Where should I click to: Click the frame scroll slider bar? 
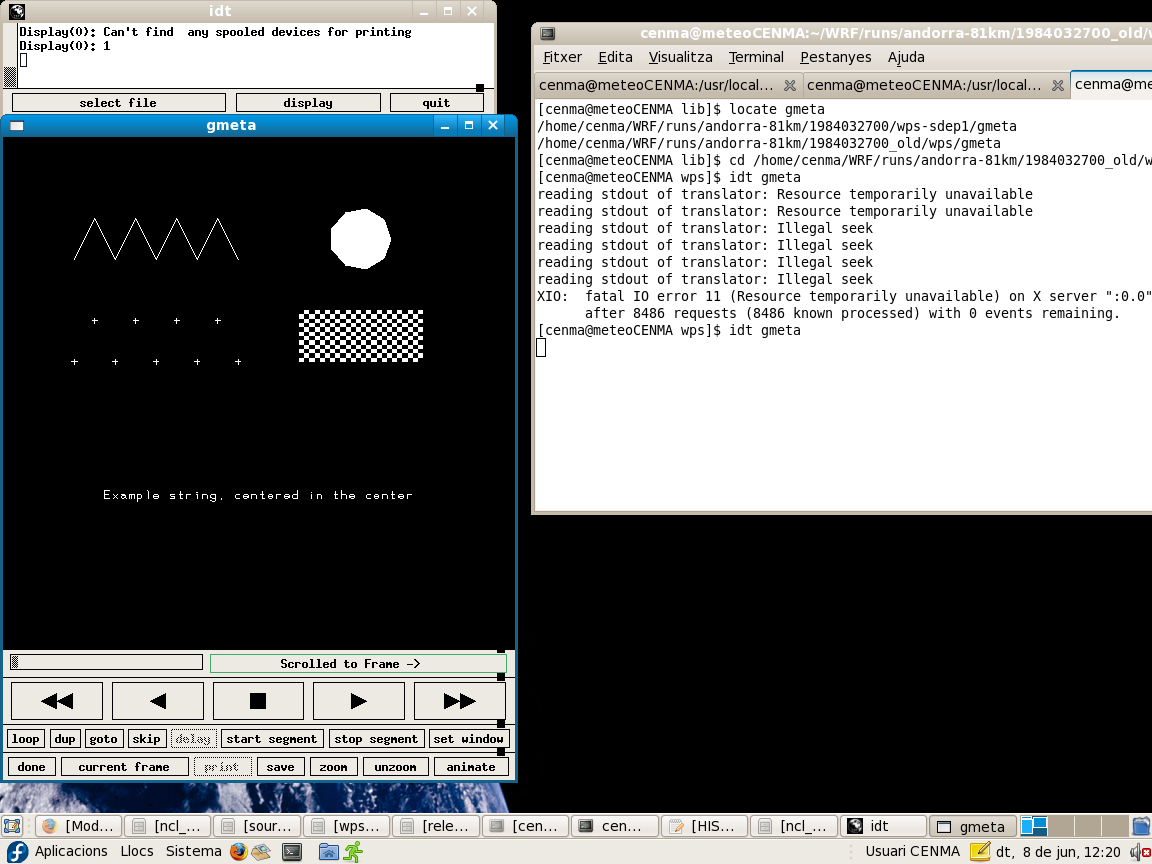click(106, 662)
